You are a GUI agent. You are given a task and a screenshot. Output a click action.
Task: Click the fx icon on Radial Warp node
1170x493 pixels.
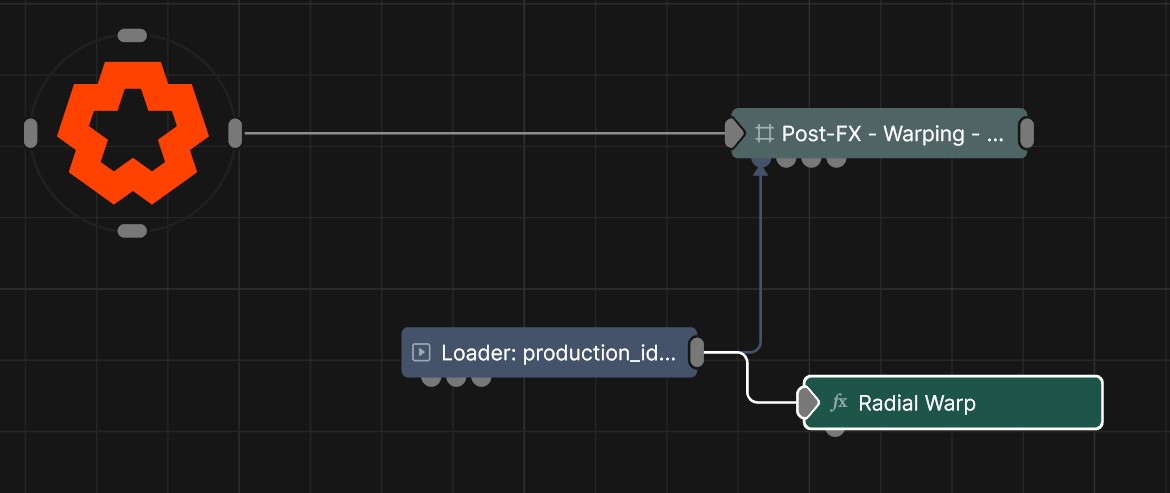coord(839,403)
